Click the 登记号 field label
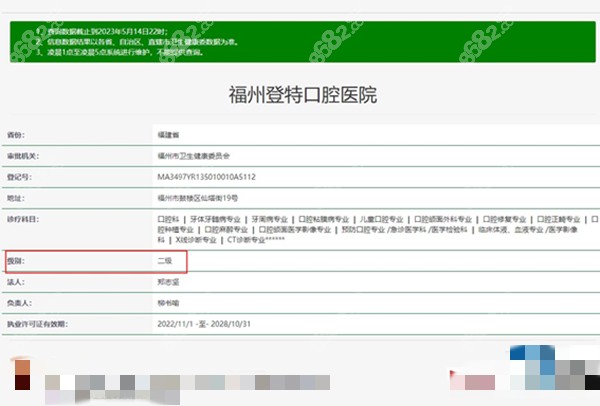This screenshot has width=600, height=406. [19, 177]
